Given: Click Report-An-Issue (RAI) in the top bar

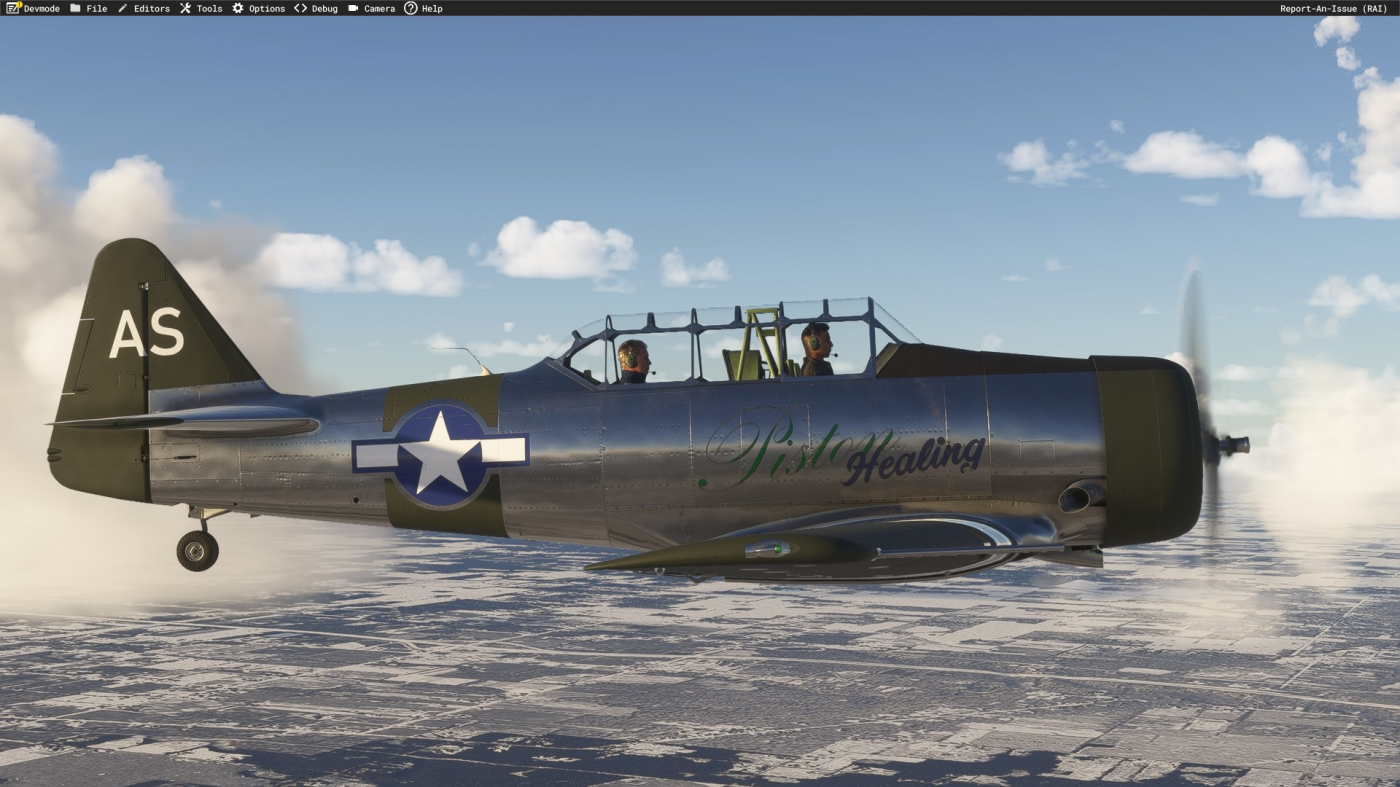Looking at the screenshot, I should click(1333, 8).
